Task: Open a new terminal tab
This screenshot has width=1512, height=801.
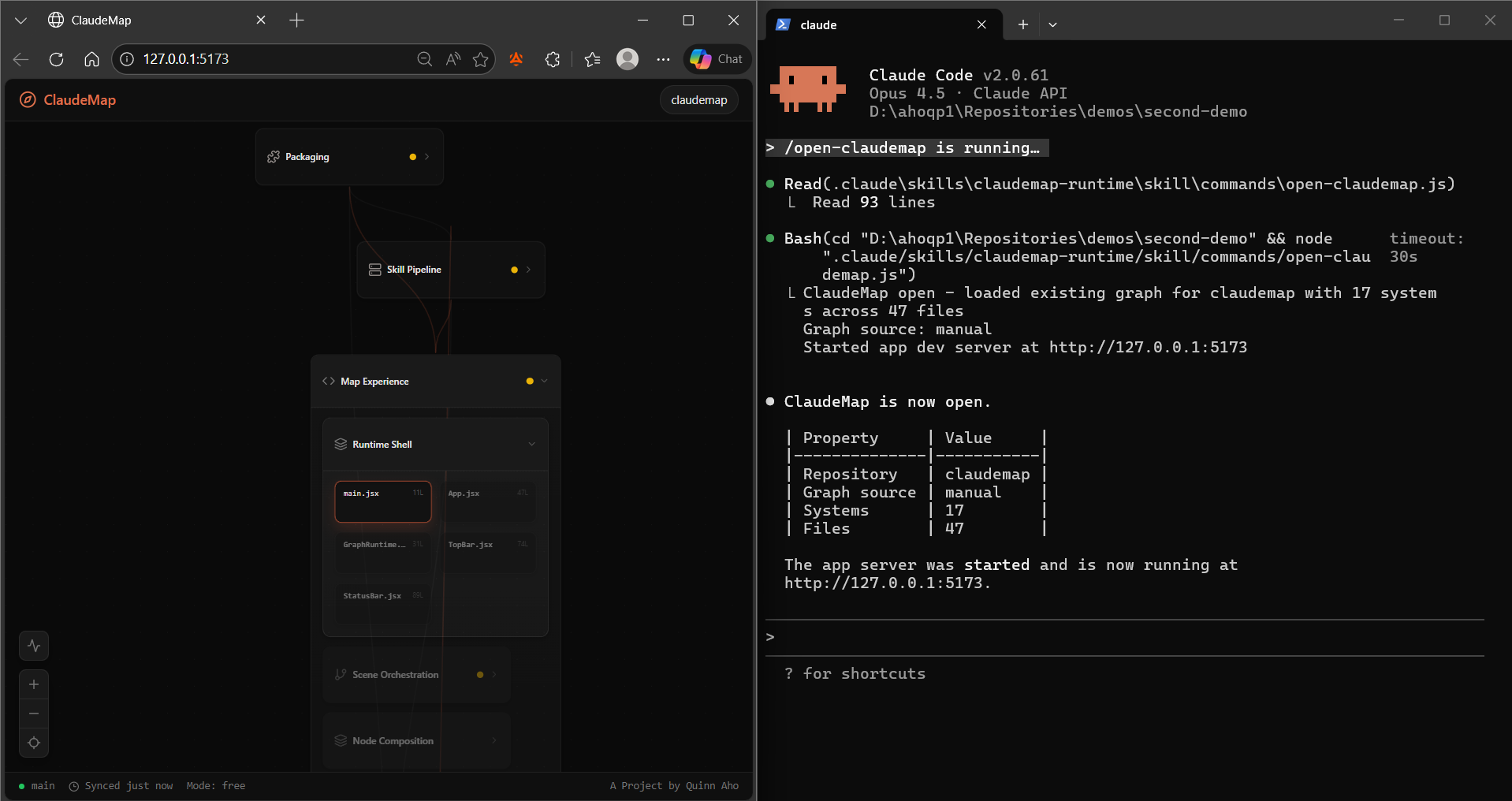Action: tap(1022, 24)
